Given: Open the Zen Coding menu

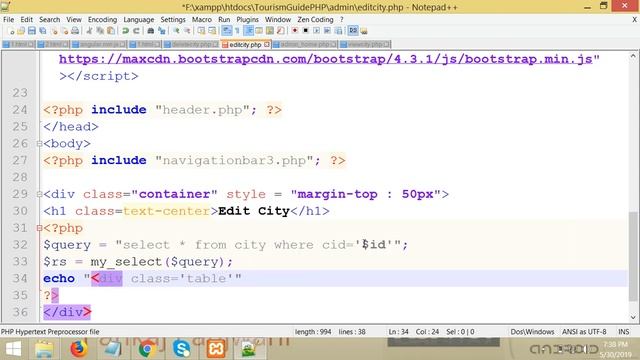Looking at the screenshot, I should (315, 20).
